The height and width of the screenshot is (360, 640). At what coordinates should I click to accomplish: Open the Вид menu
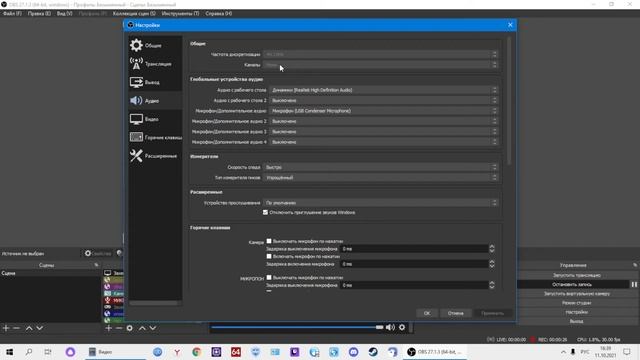[64, 13]
